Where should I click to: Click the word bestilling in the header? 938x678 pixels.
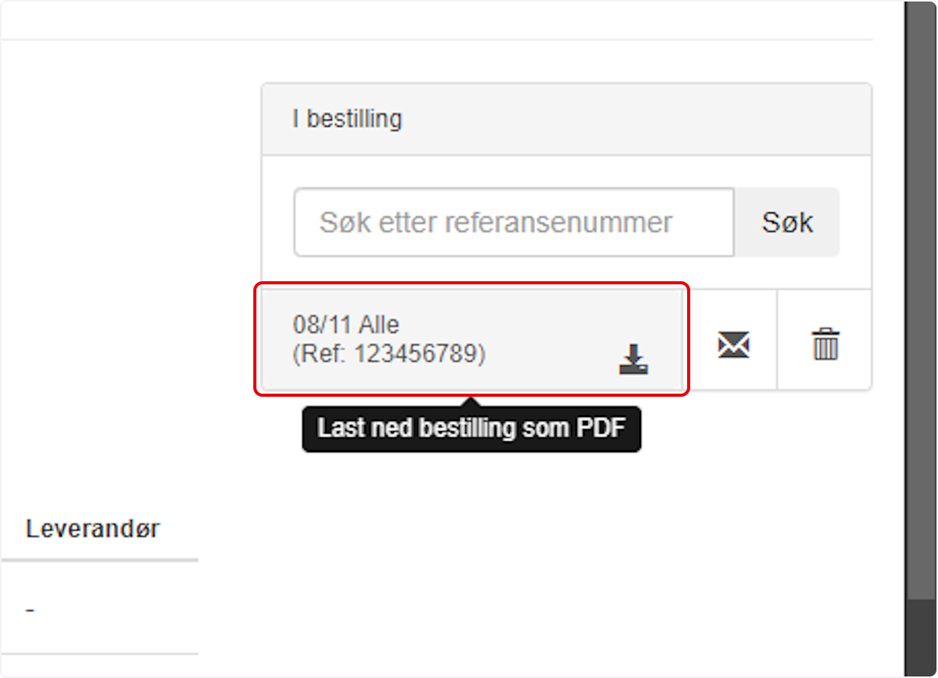354,118
